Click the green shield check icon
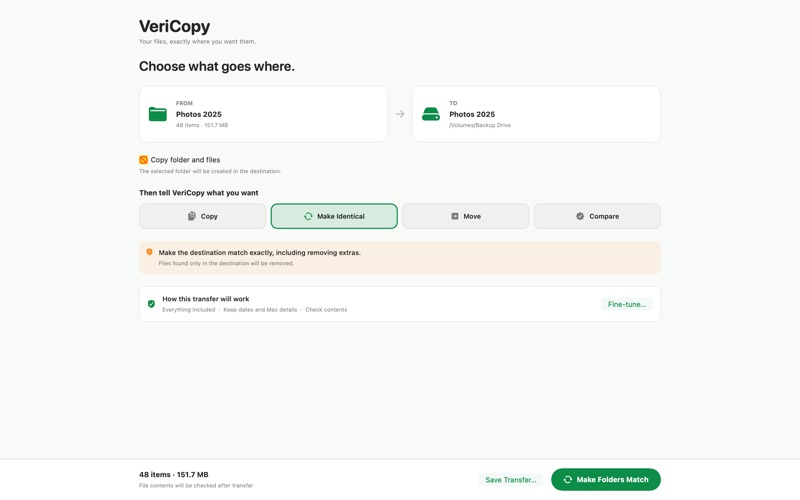Image resolution: width=800 pixels, height=500 pixels. click(151, 304)
